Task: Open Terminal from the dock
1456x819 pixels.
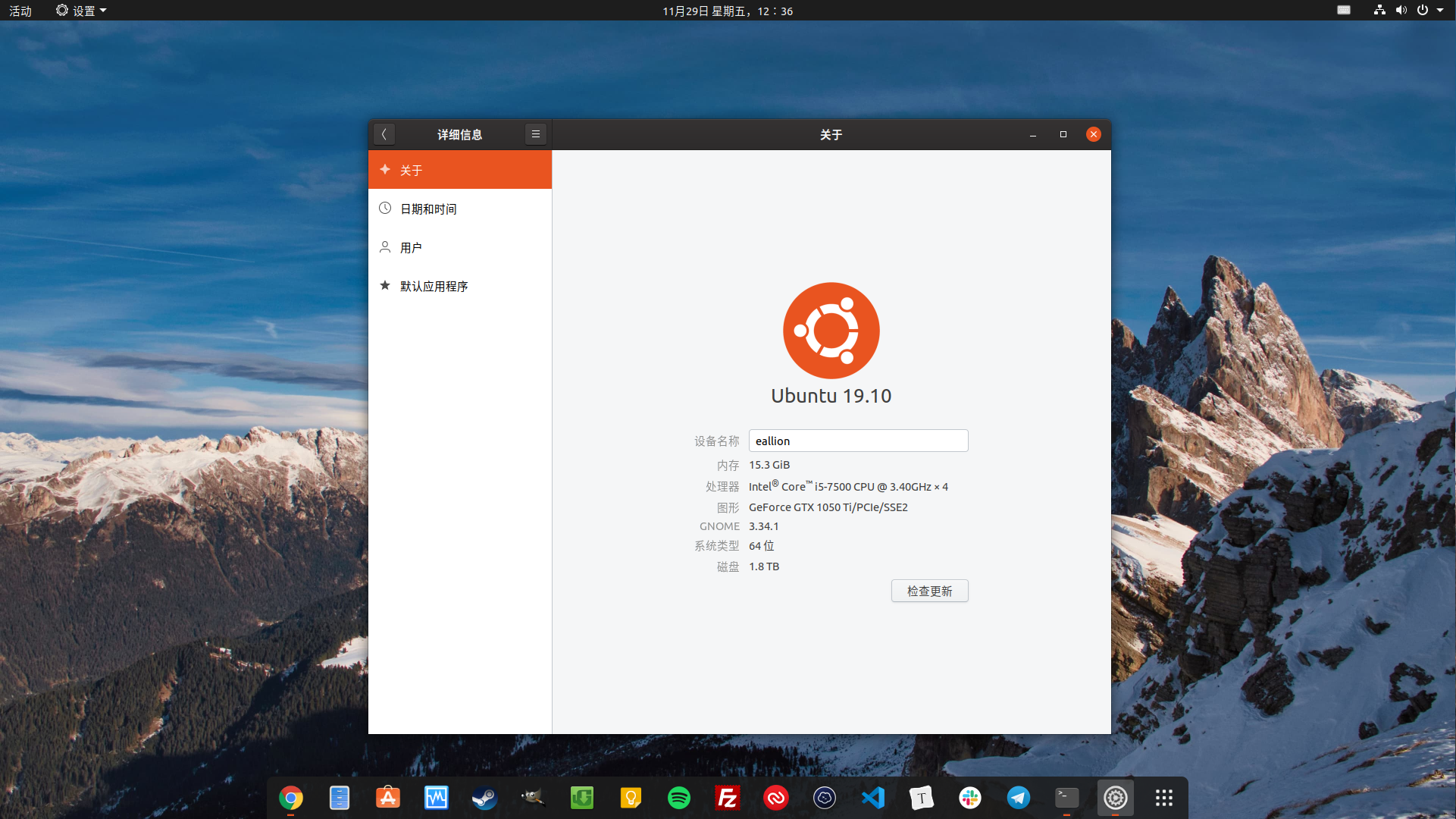Action: click(x=1067, y=798)
